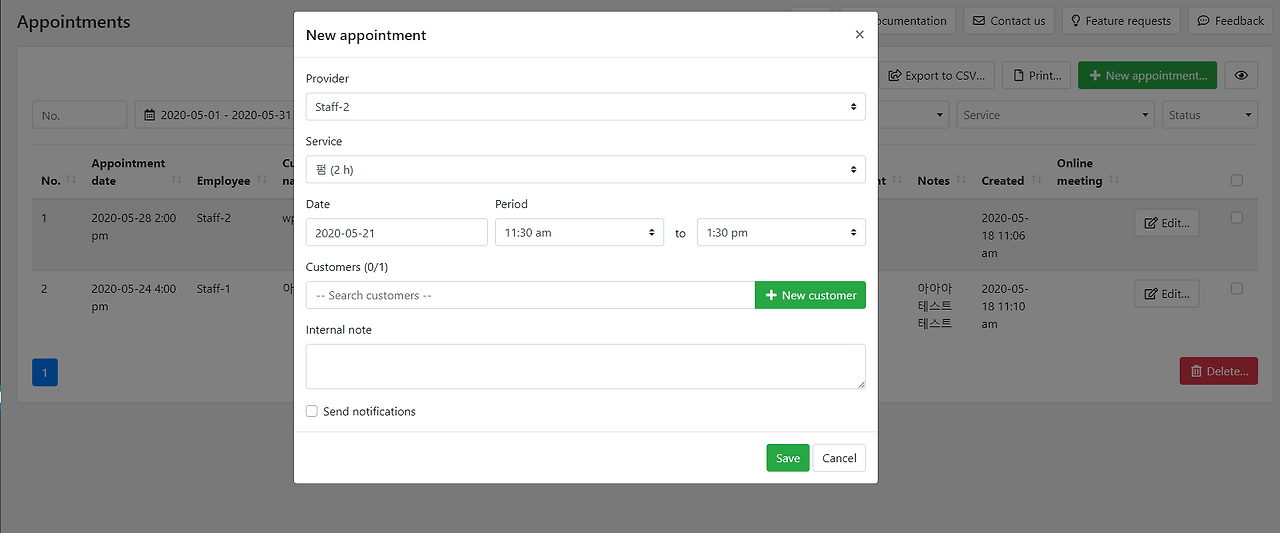Image resolution: width=1280 pixels, height=533 pixels.
Task: Sort by the Online meeting column
Action: pyautogui.click(x=1087, y=172)
